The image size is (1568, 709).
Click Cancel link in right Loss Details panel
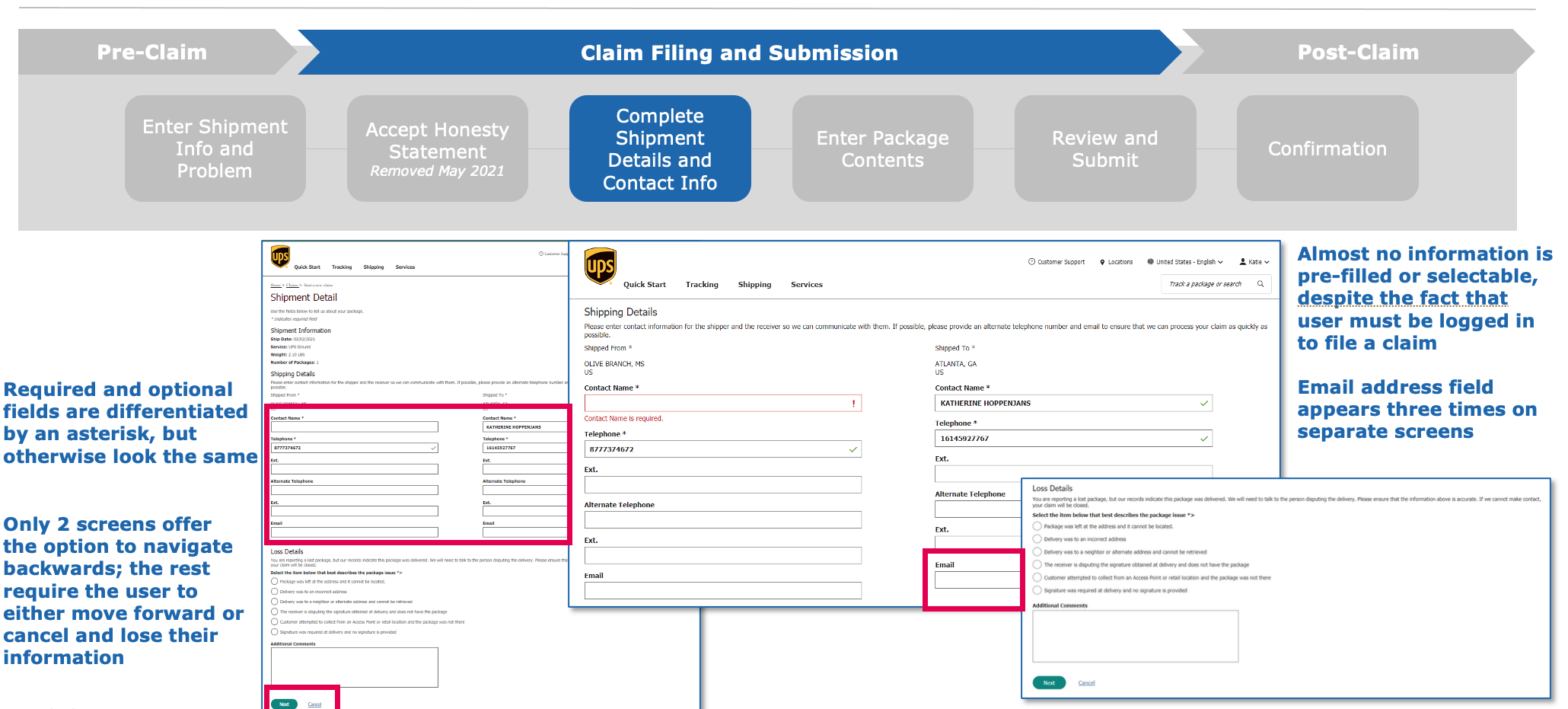(1087, 683)
